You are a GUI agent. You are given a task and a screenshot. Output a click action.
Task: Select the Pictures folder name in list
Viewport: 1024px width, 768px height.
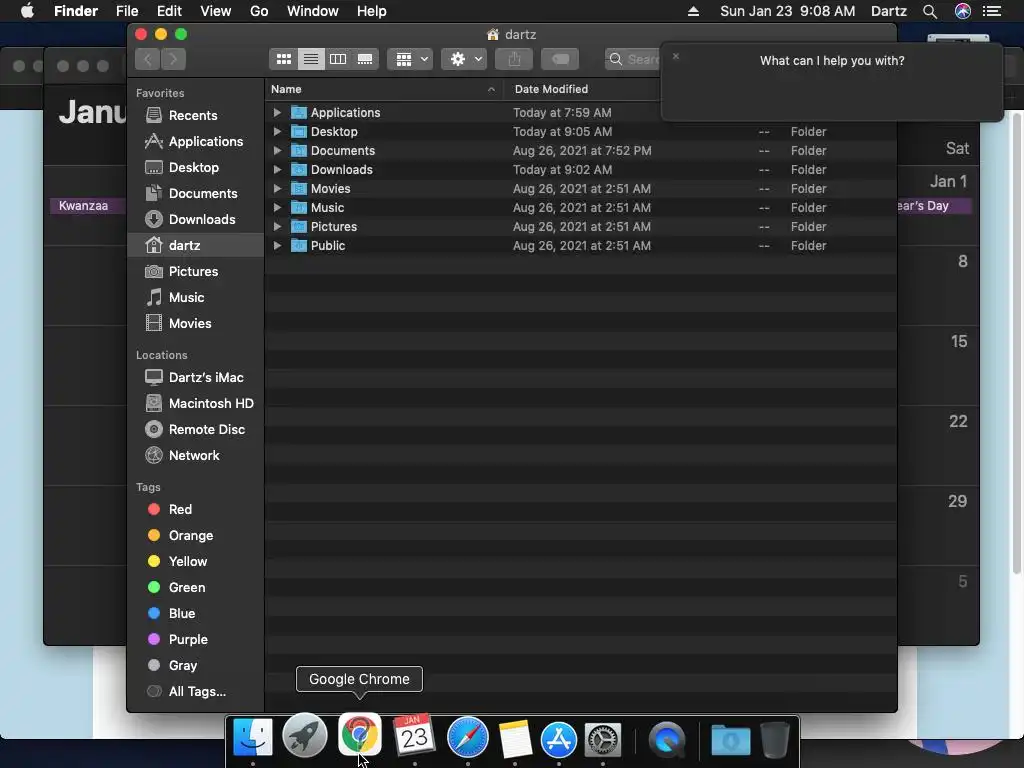334,227
